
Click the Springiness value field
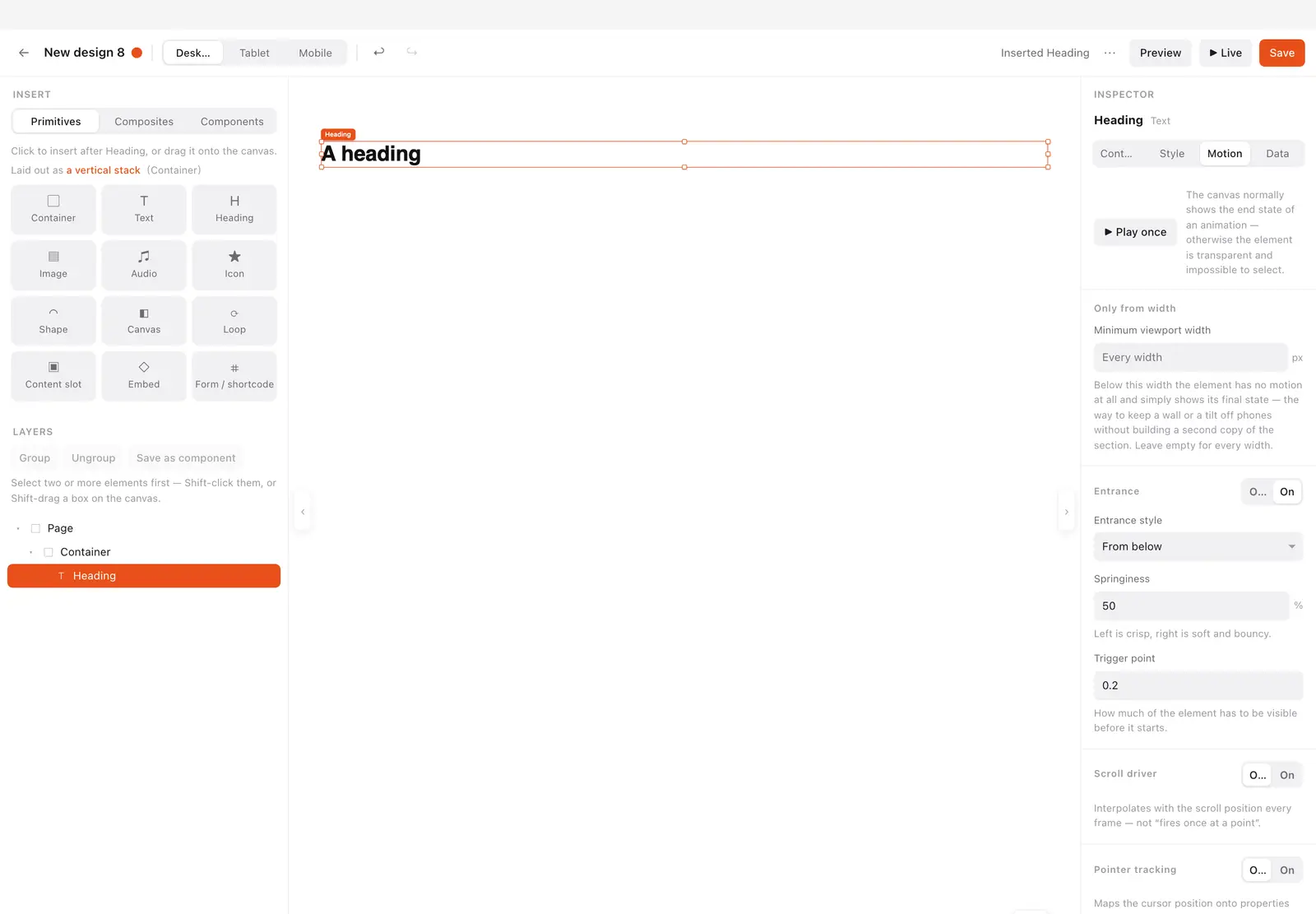coord(1191,605)
